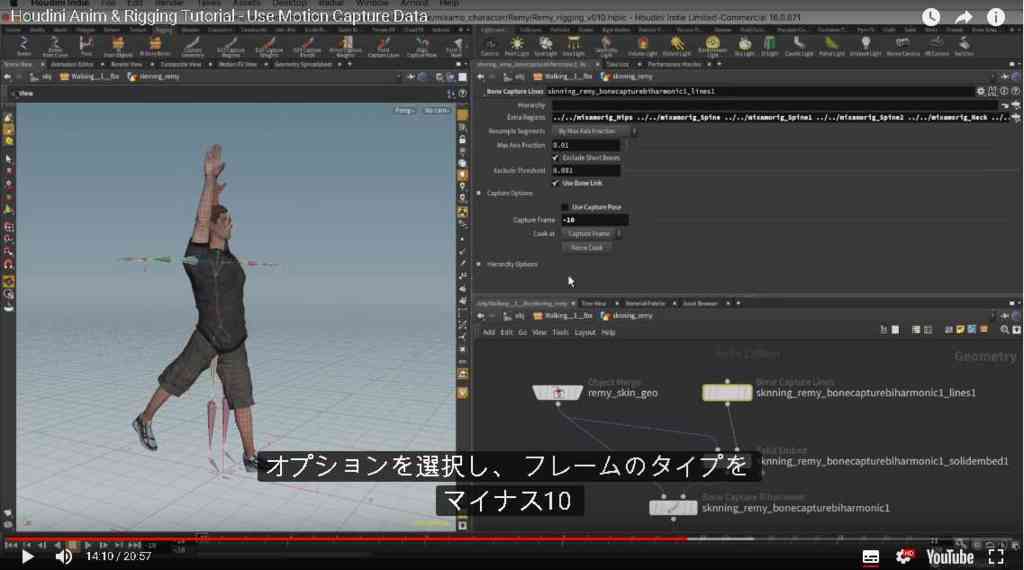Screen dimensions: 1024x570
Task: Click the red YouTube progress bar
Action: (344, 539)
